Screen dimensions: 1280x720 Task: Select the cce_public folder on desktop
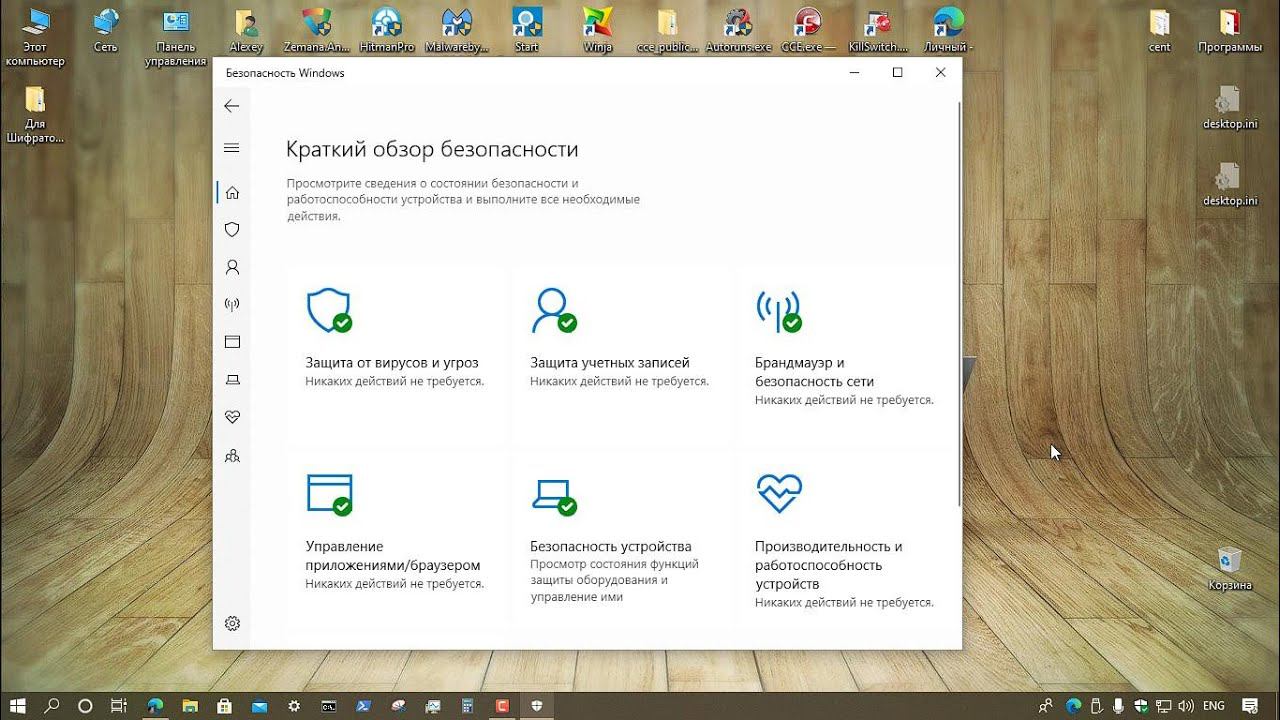pyautogui.click(x=667, y=31)
